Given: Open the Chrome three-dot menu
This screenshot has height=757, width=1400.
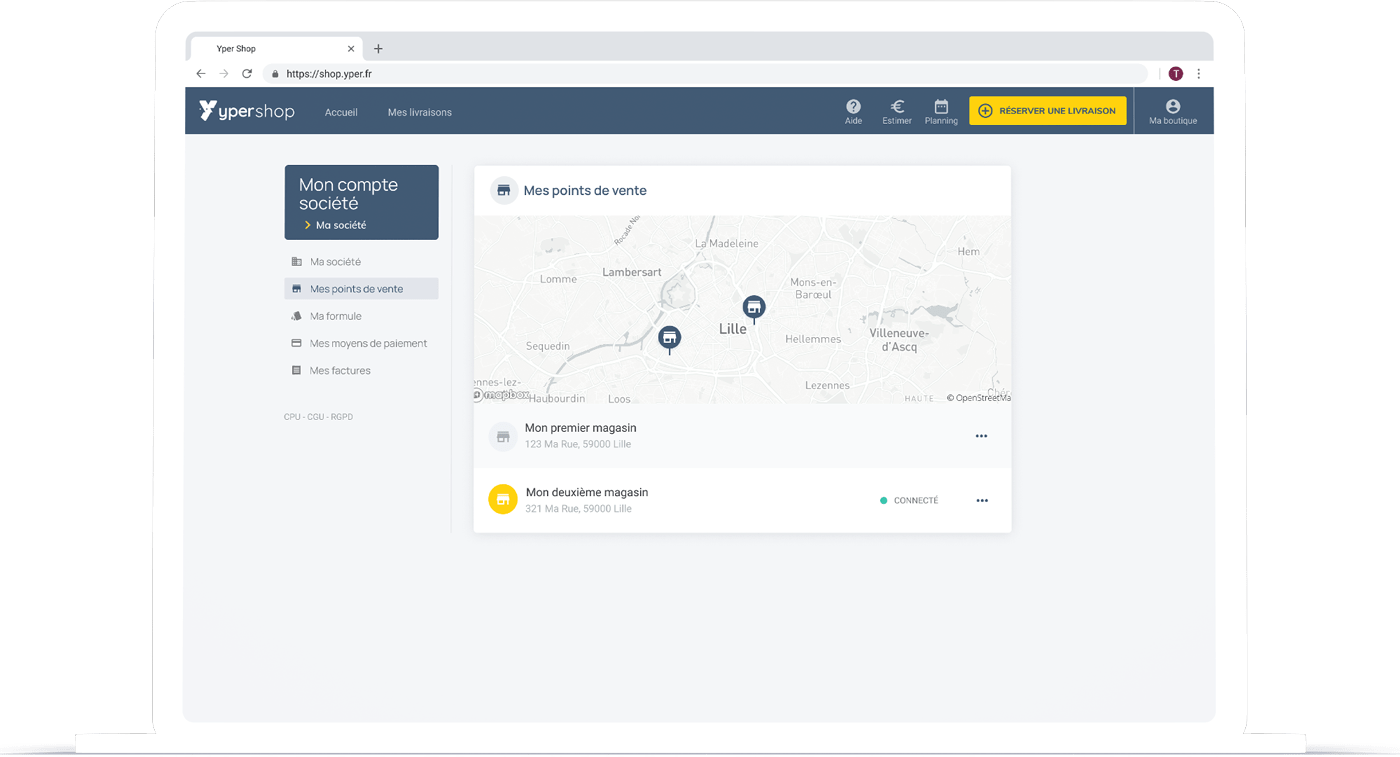Looking at the screenshot, I should click(x=1198, y=74).
